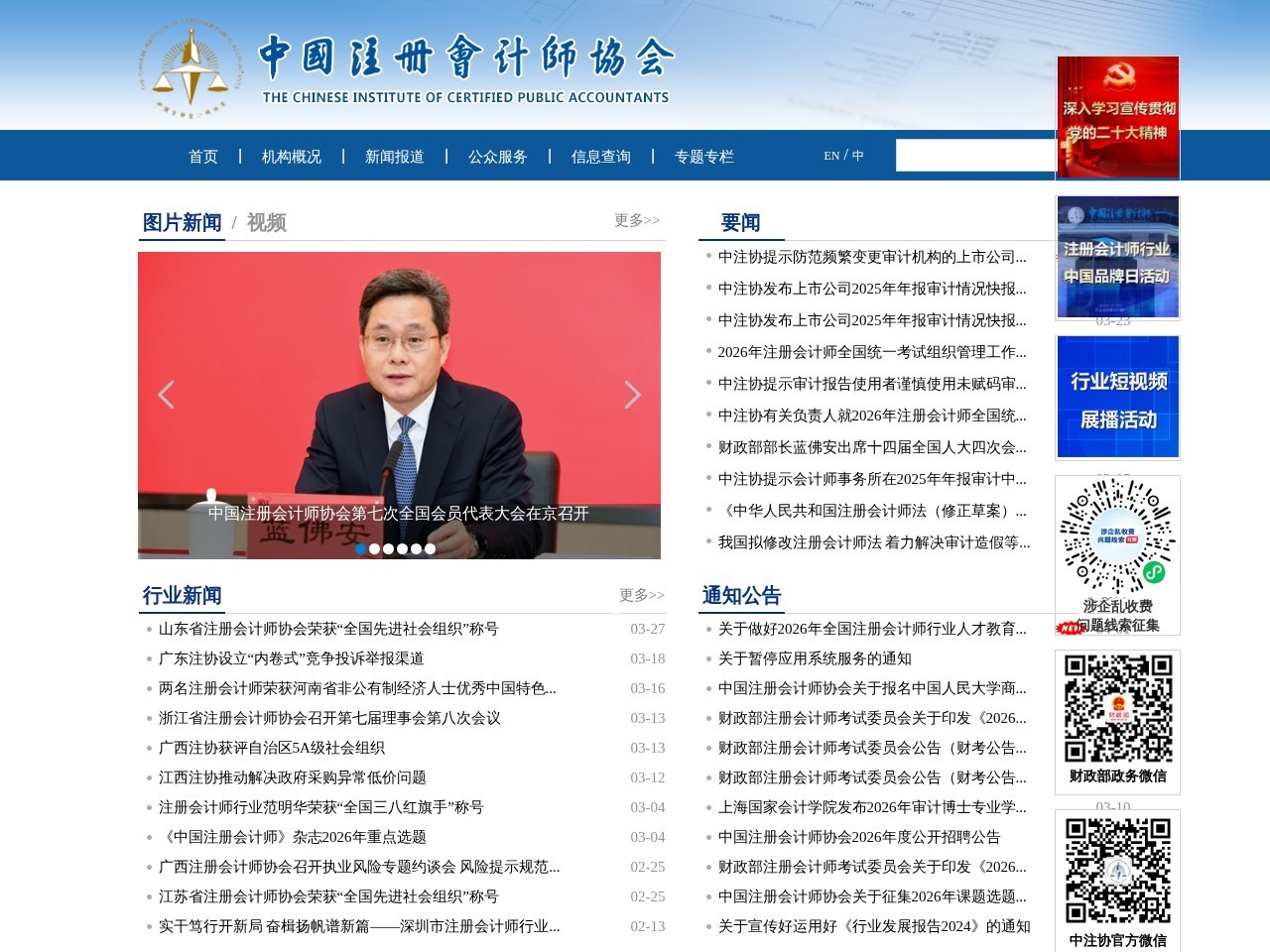The width and height of the screenshot is (1270, 952).
Task: Open the 行业短视频展播活动 banner
Action: (1117, 397)
